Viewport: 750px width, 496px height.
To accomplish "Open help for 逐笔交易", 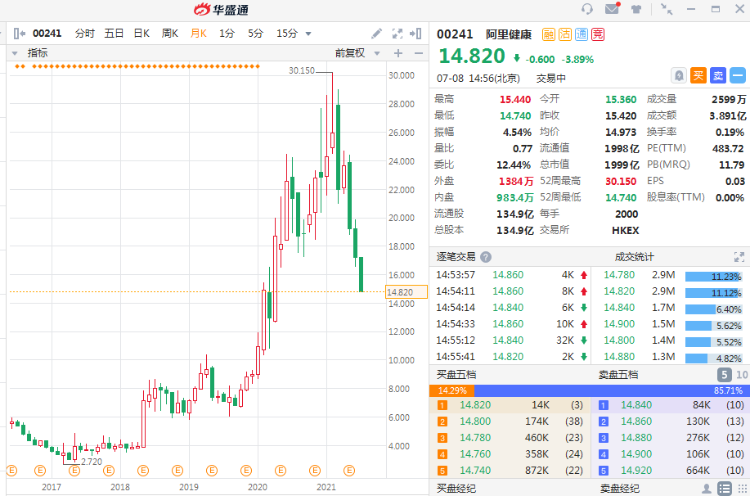I will (485, 257).
